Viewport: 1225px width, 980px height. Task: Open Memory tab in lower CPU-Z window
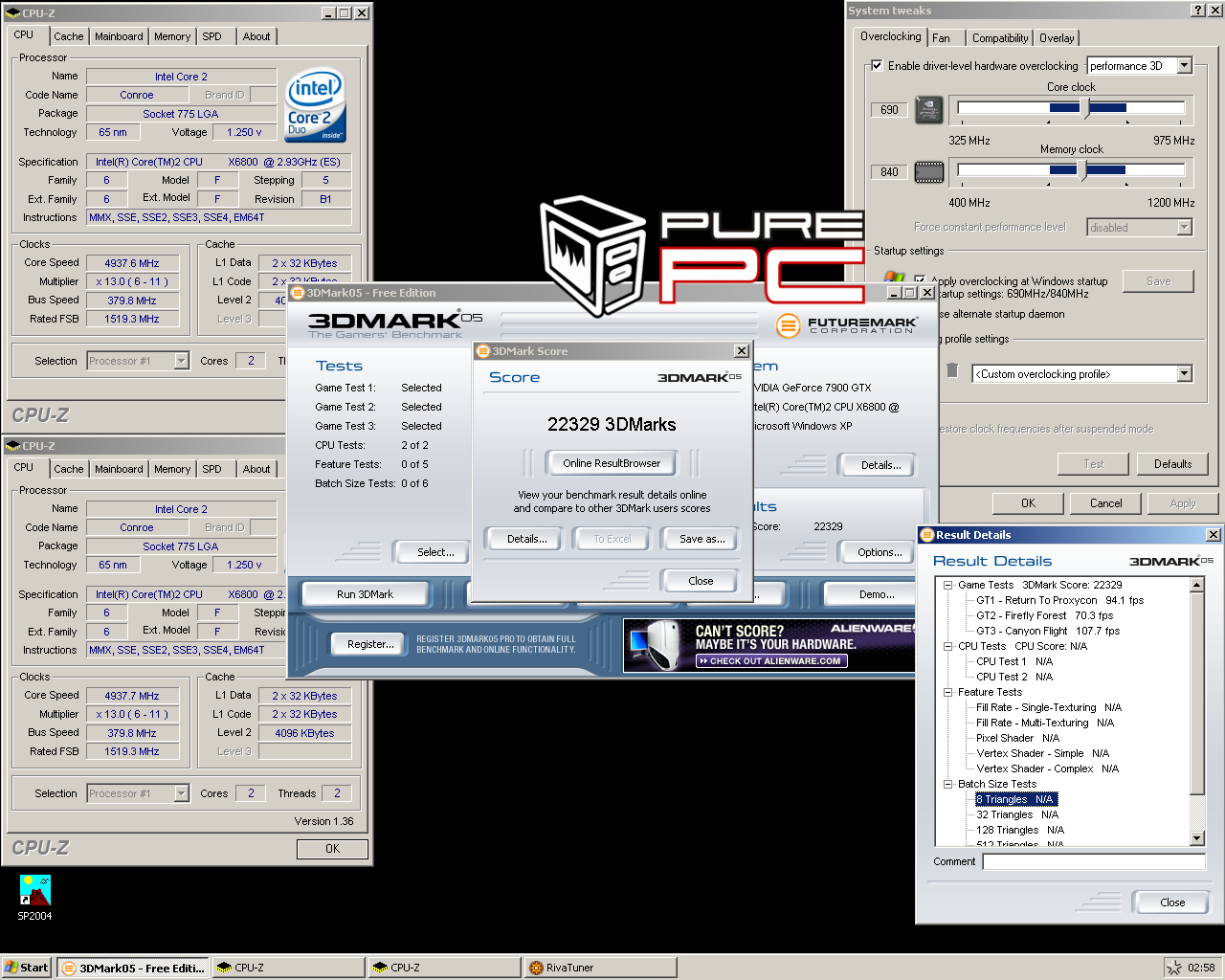point(172,469)
